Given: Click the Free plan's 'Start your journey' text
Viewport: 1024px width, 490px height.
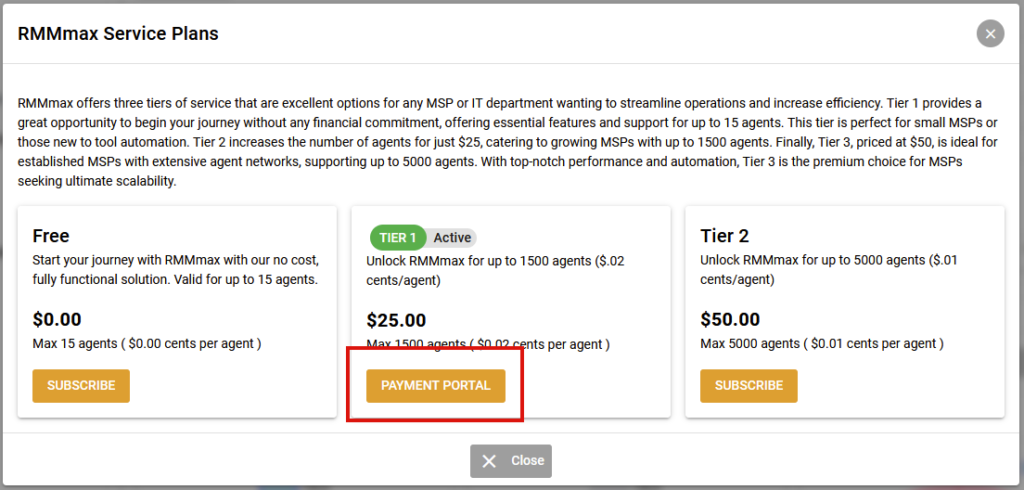Looking at the screenshot, I should point(175,271).
